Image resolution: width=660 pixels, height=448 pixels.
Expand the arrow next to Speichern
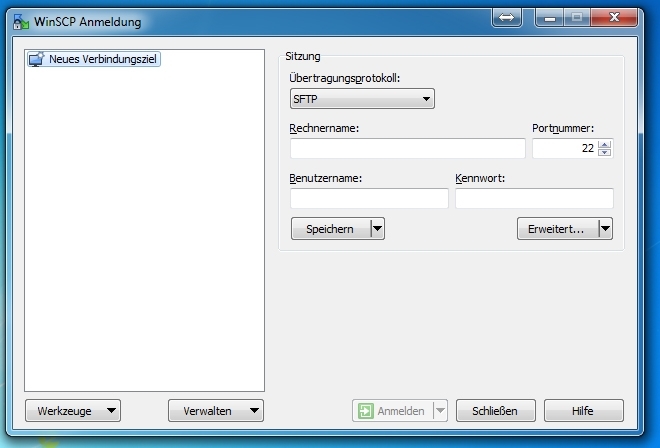coord(377,229)
